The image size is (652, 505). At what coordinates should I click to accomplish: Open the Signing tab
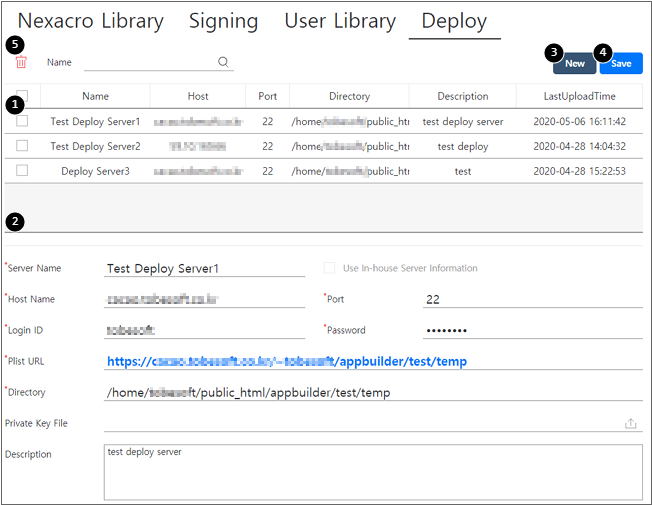tap(223, 21)
